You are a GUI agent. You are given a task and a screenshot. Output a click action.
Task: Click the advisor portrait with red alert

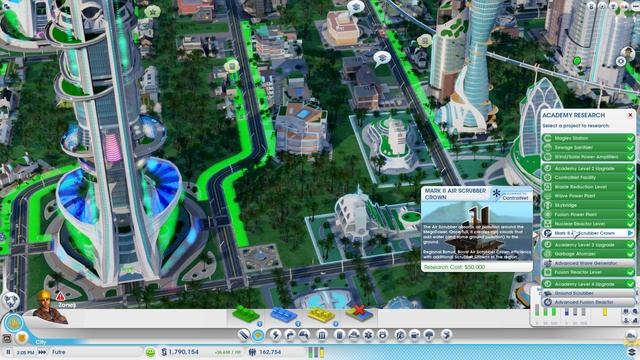50,307
